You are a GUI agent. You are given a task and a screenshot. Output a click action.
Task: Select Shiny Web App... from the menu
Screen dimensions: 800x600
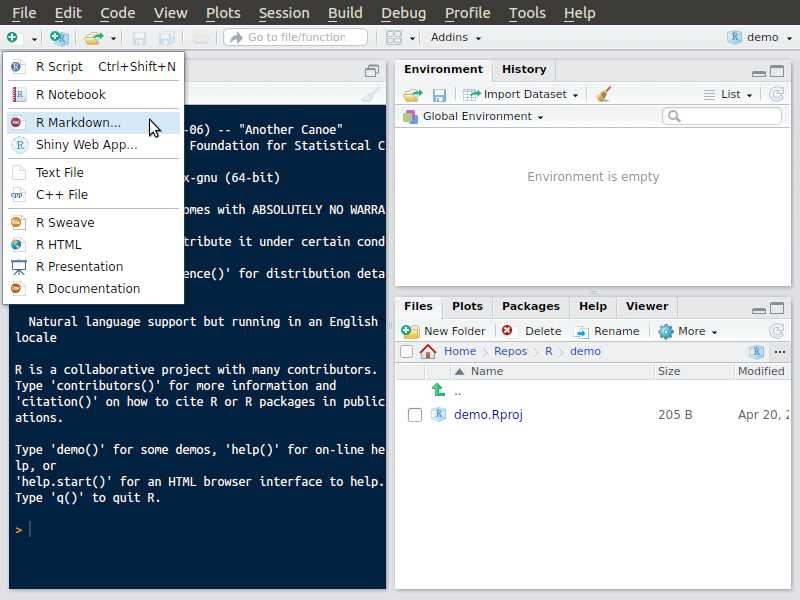pyautogui.click(x=93, y=145)
